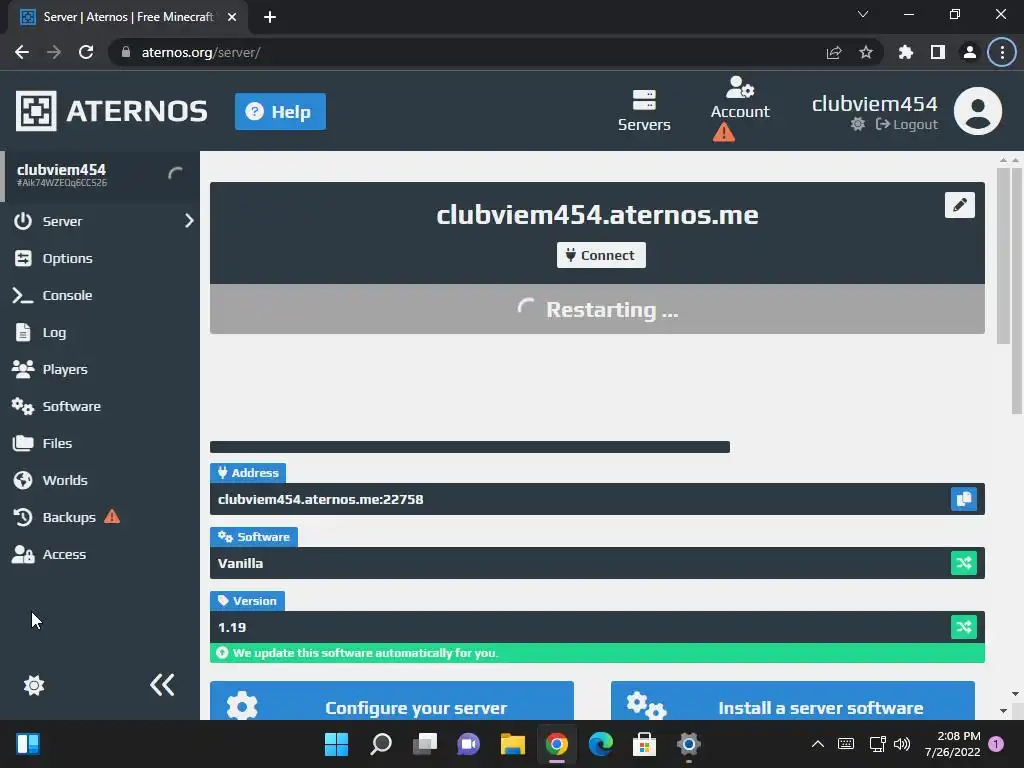The image size is (1024, 768).
Task: Open the Chrome profile icon
Action: click(x=970, y=52)
